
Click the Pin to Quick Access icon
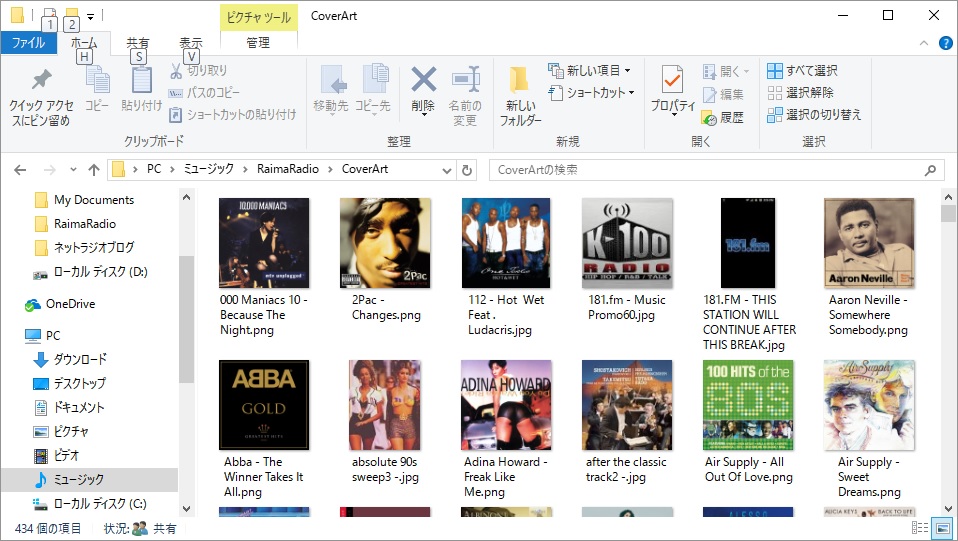click(x=41, y=79)
